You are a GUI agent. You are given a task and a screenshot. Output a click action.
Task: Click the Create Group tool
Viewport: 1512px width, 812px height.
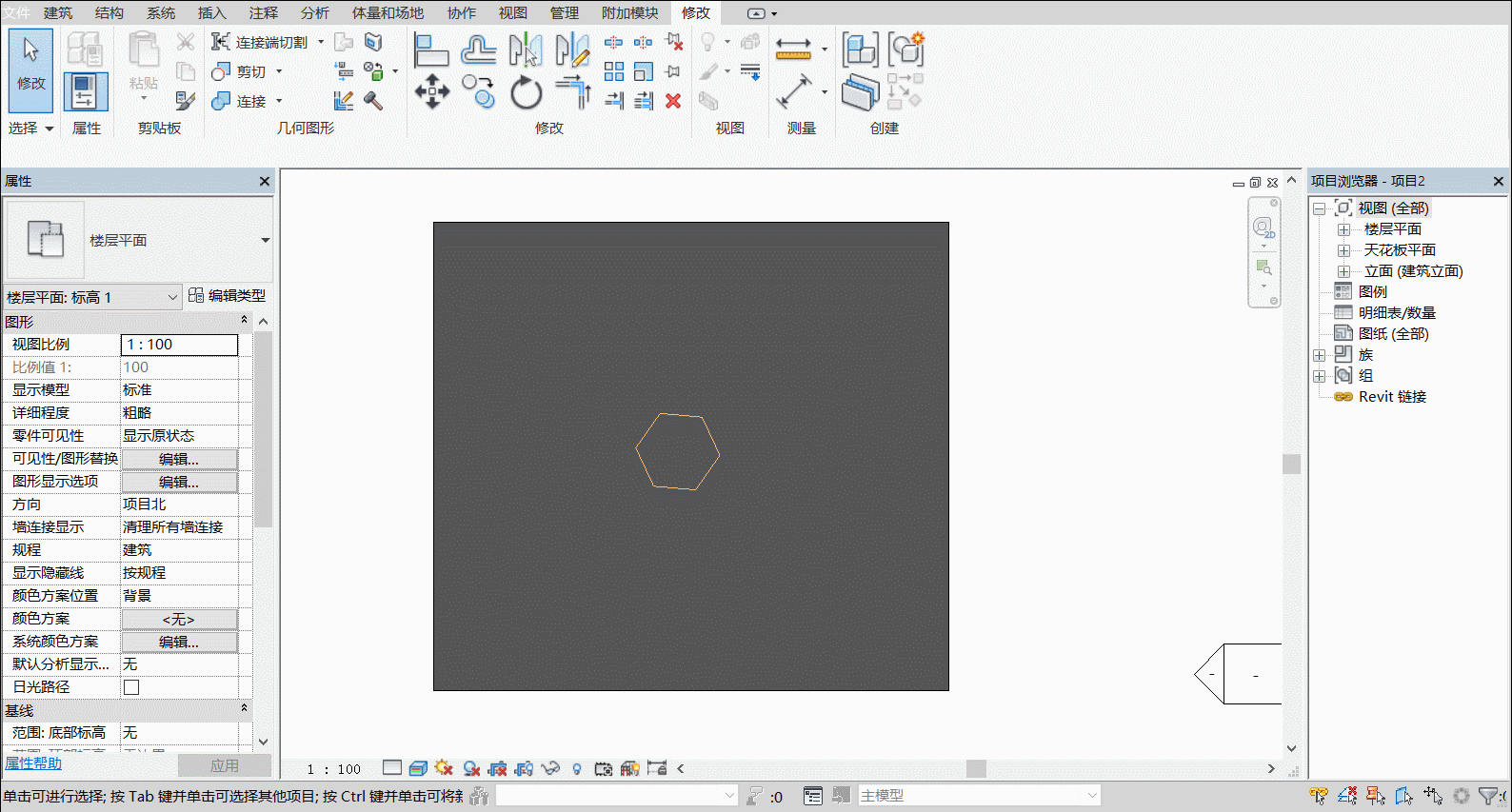coord(905,50)
